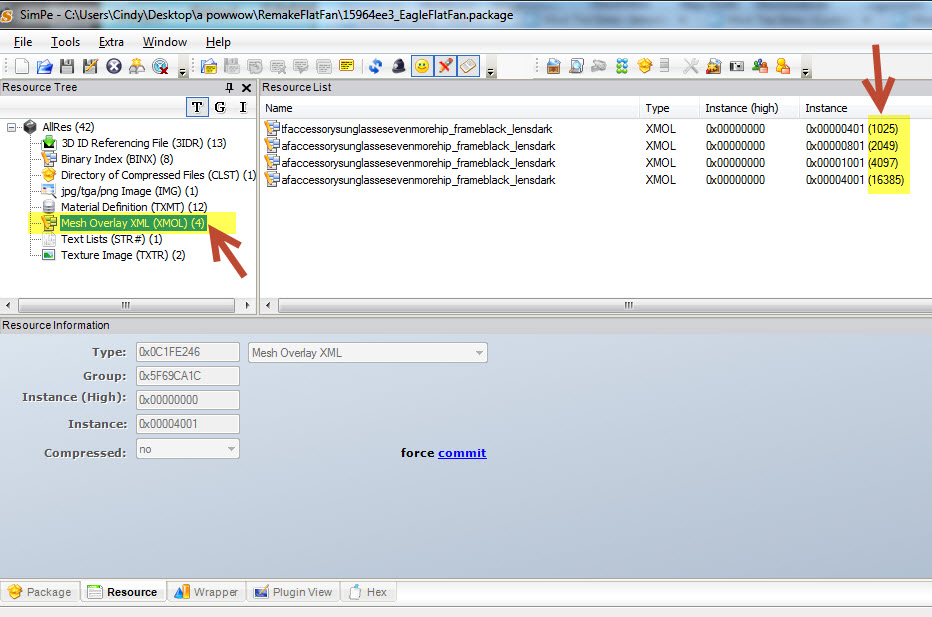Click the commit link
The image size is (932, 617).
click(462, 453)
